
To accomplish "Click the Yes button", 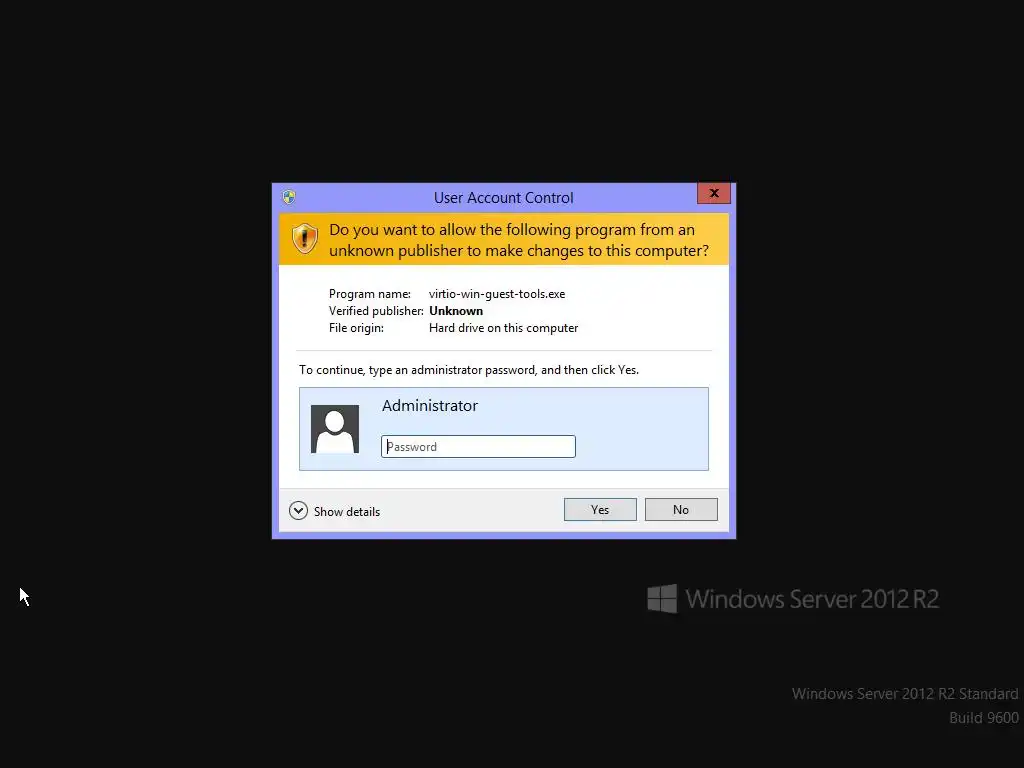I will pos(600,509).
